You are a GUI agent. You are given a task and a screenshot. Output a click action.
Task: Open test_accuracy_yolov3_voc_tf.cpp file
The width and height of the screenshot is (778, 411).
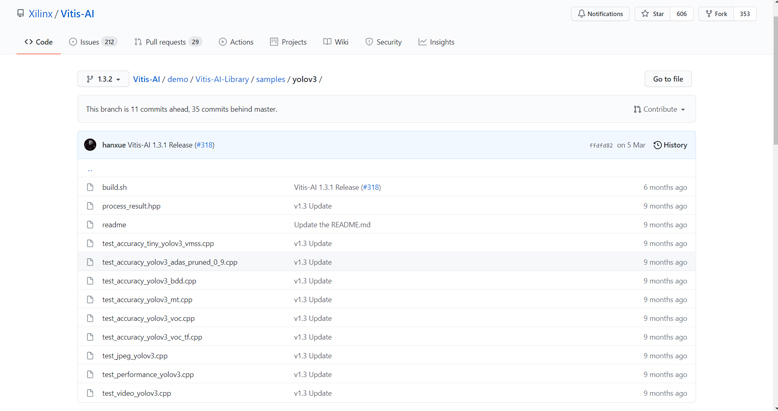(x=152, y=337)
